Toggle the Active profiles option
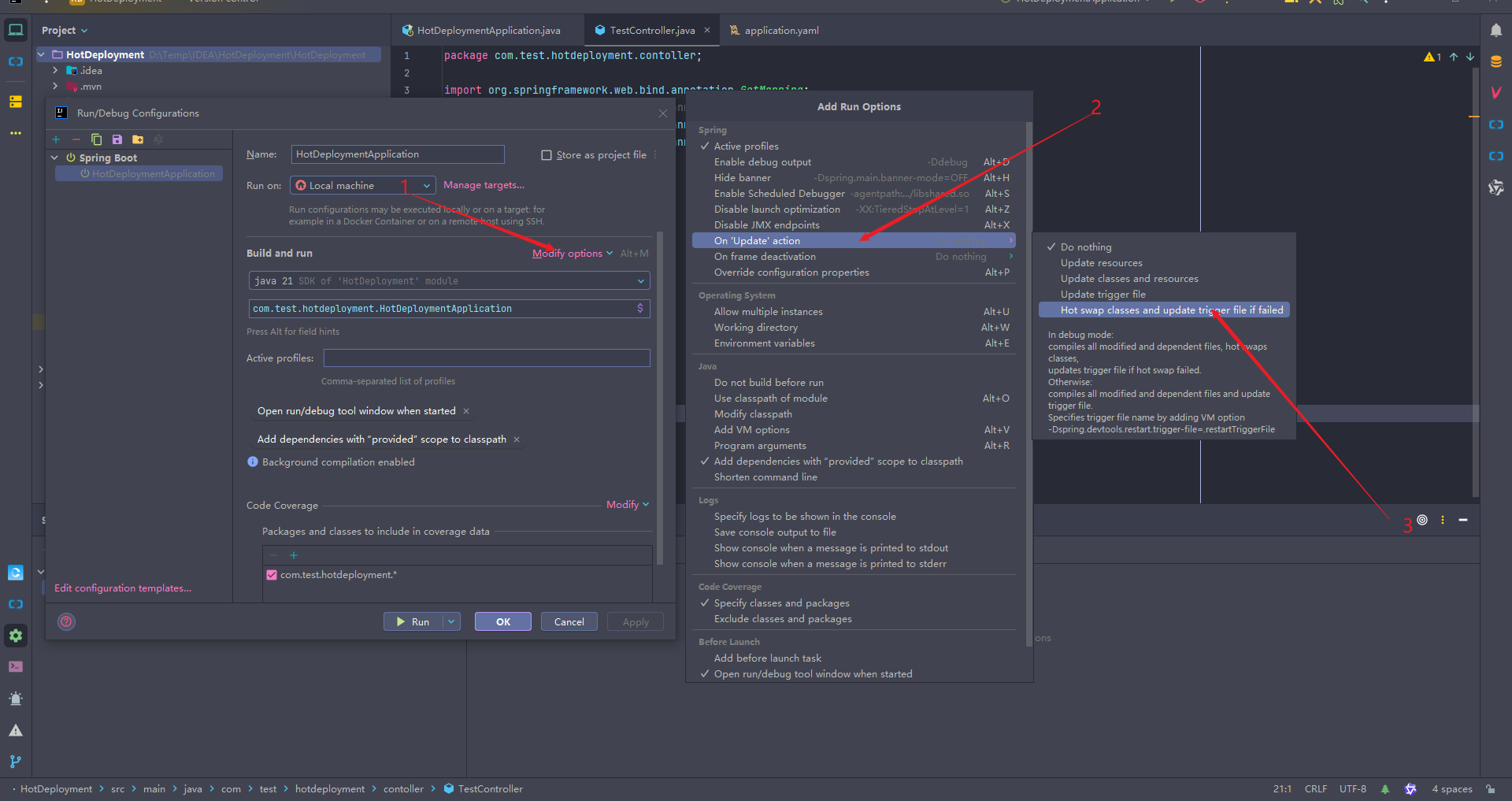Screen dimensions: 1512x801 (746, 146)
